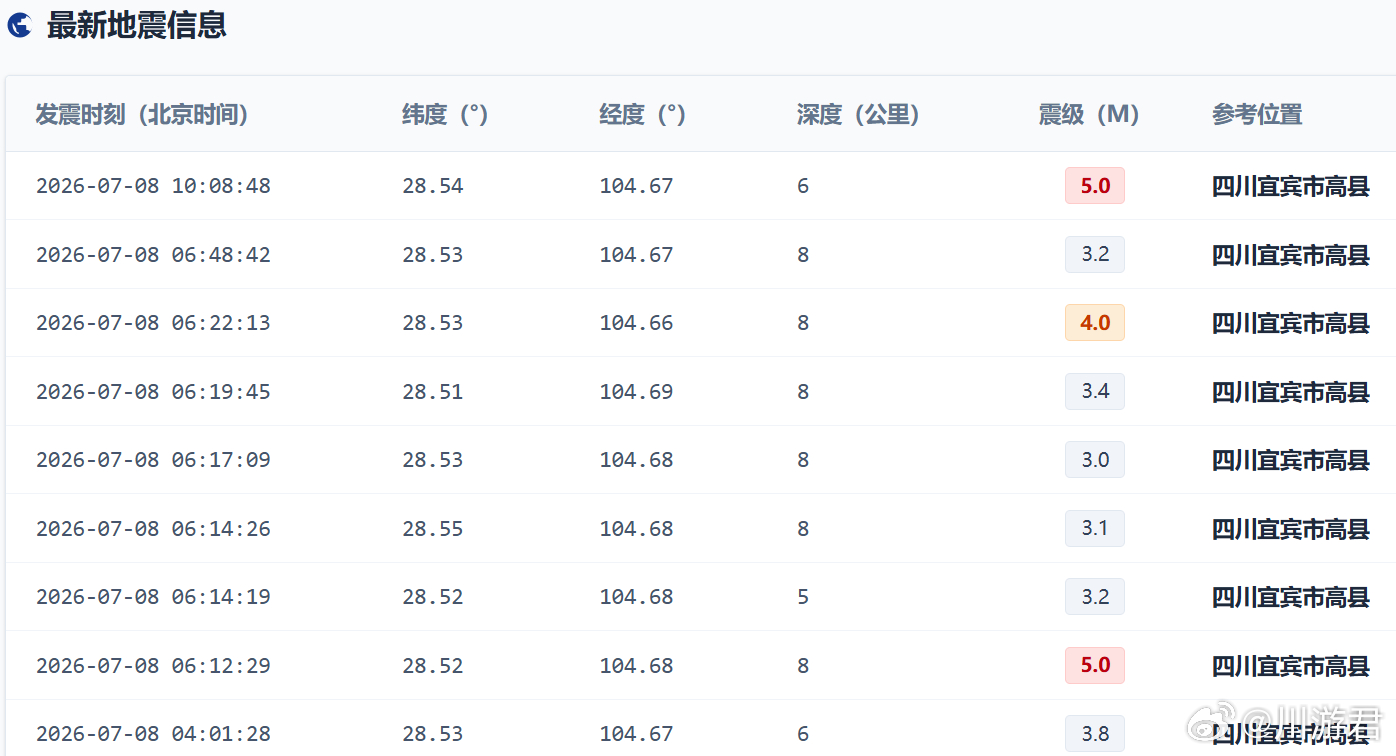Screen dimensions: 1396x756
Task: Click the 震级 (M) column header
Action: point(1089,115)
